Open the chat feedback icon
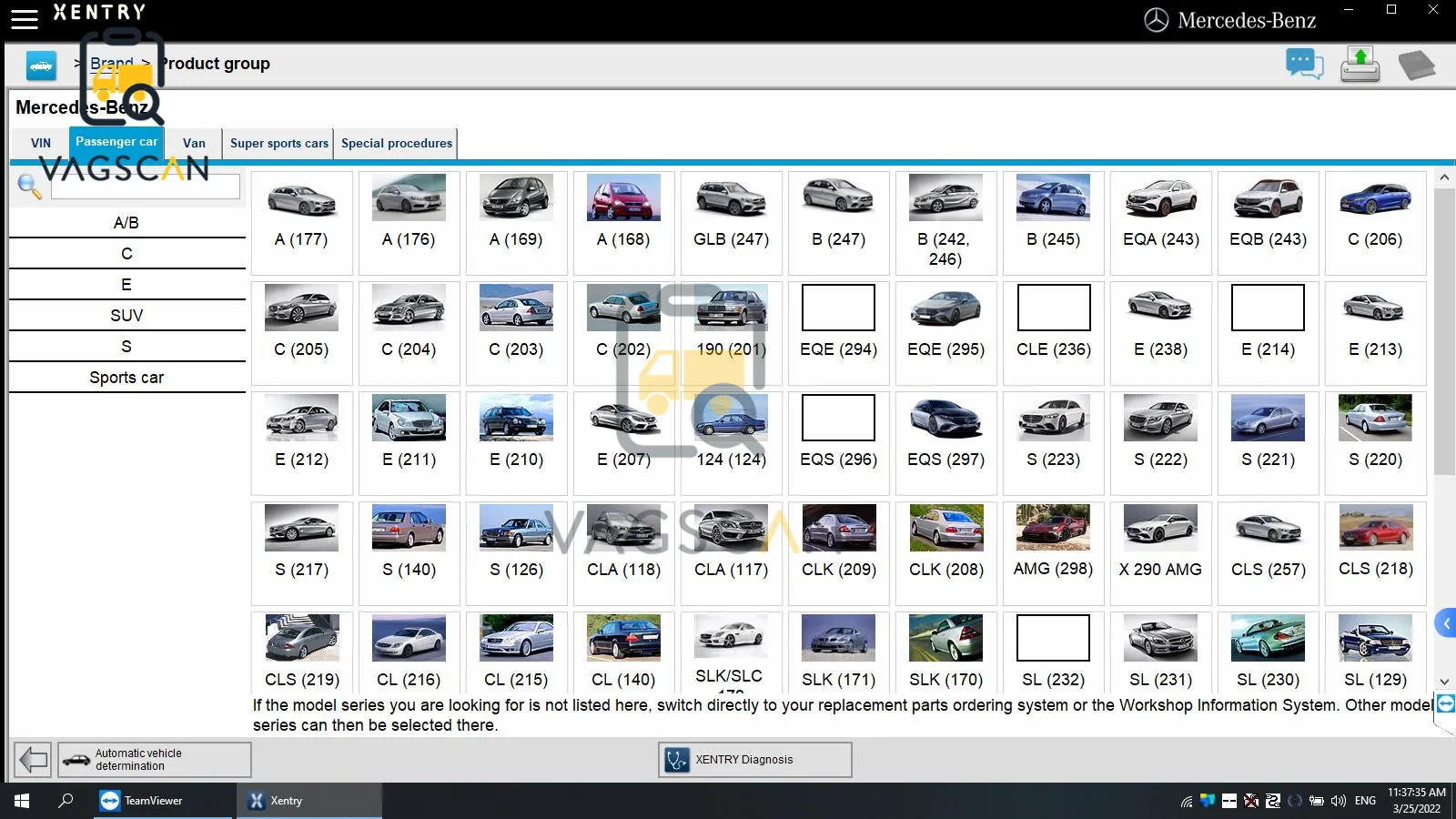Viewport: 1456px width, 819px height. (x=1303, y=65)
